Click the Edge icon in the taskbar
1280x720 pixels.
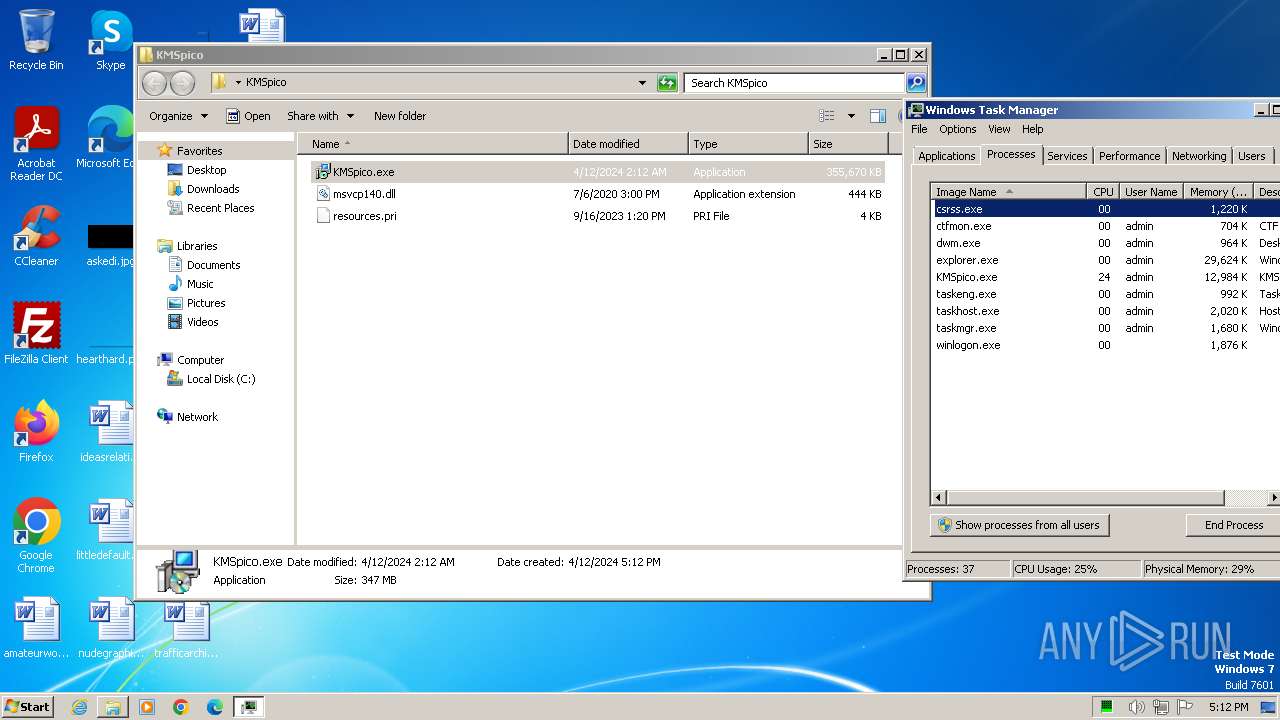(x=215, y=707)
